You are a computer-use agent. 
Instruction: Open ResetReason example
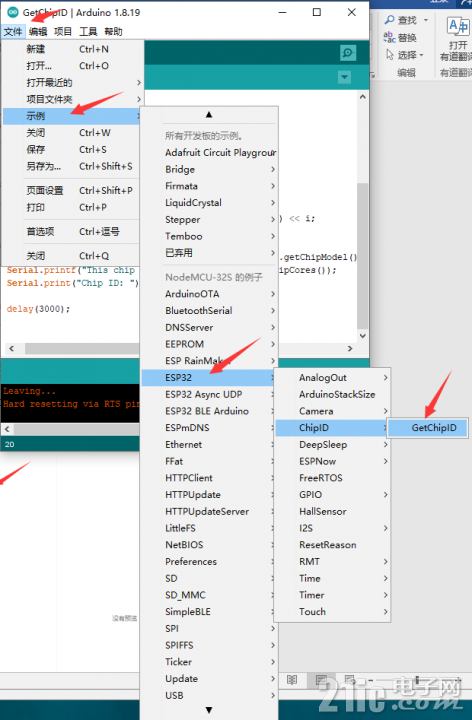(x=332, y=545)
